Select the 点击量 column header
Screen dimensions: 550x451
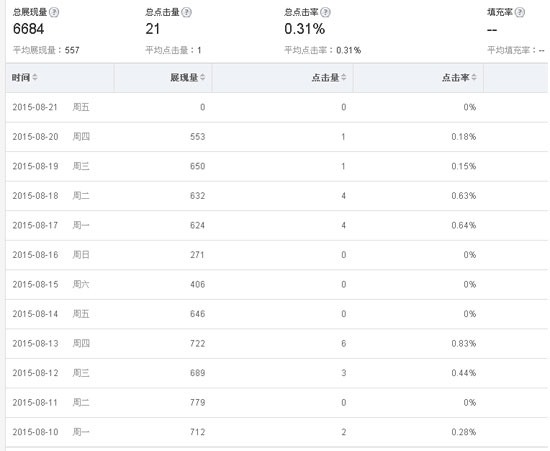pos(283,78)
